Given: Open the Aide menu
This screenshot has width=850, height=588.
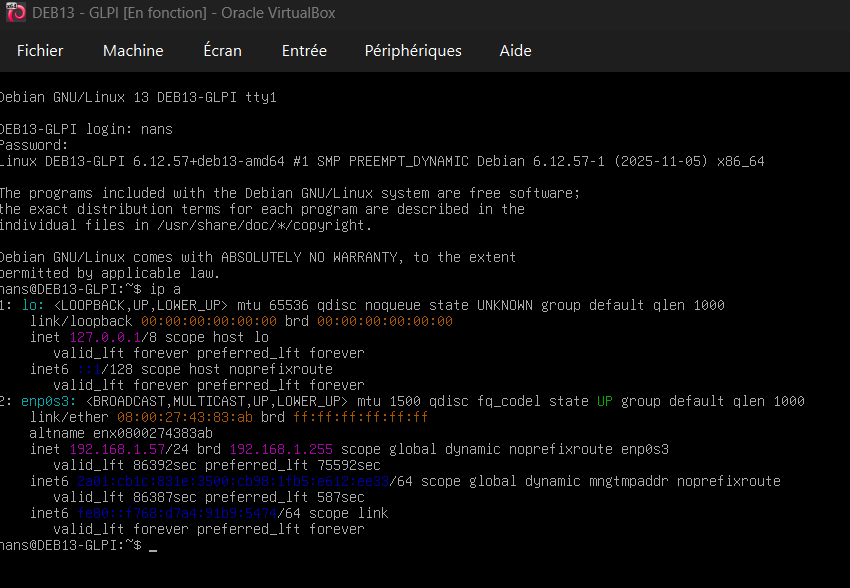Looking at the screenshot, I should tap(515, 50).
